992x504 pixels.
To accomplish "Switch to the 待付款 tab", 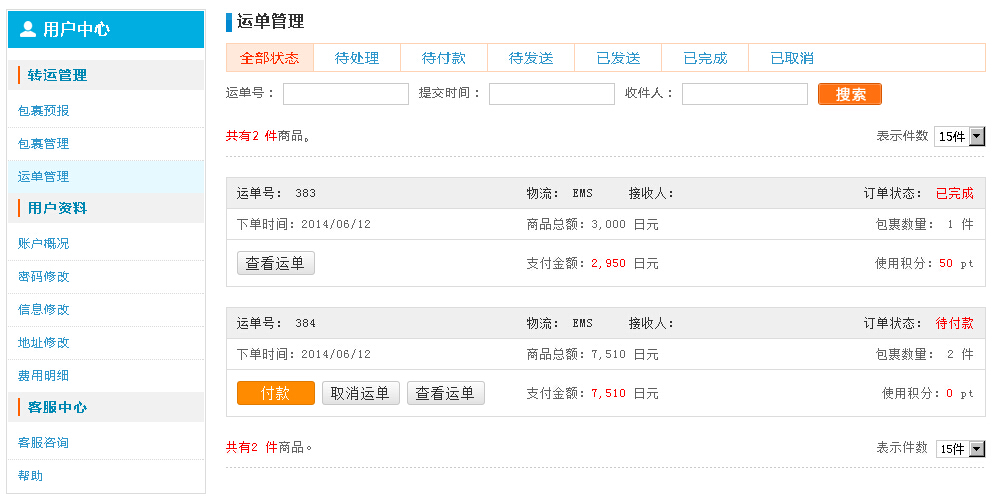I will (x=444, y=58).
